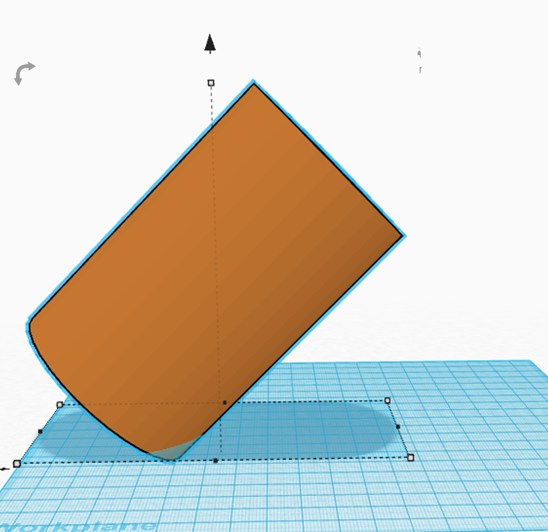The height and width of the screenshot is (532, 548).
Task: Click the black midpoint handle on back edge
Action: coord(225,403)
